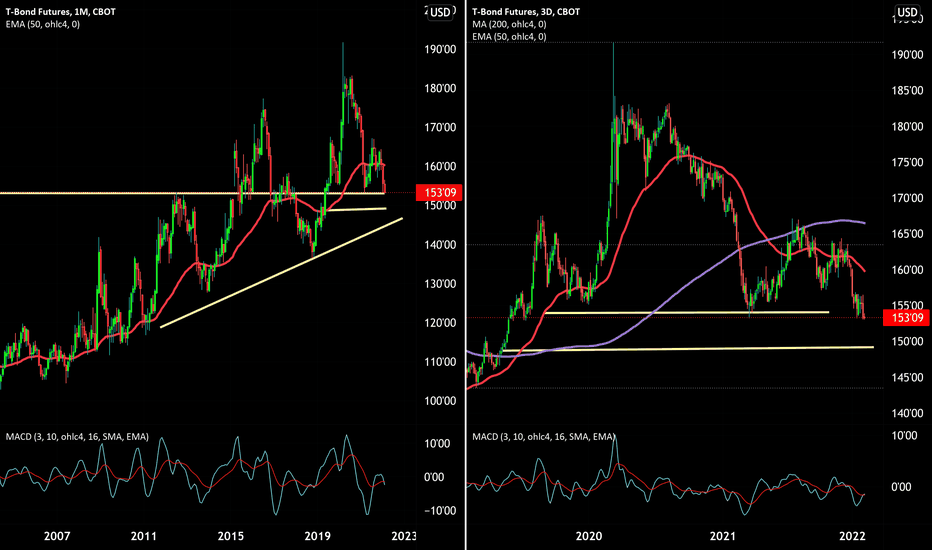Screen dimensions: 932x550
Task: Click 2023 on left time axis
Action: click(404, 536)
